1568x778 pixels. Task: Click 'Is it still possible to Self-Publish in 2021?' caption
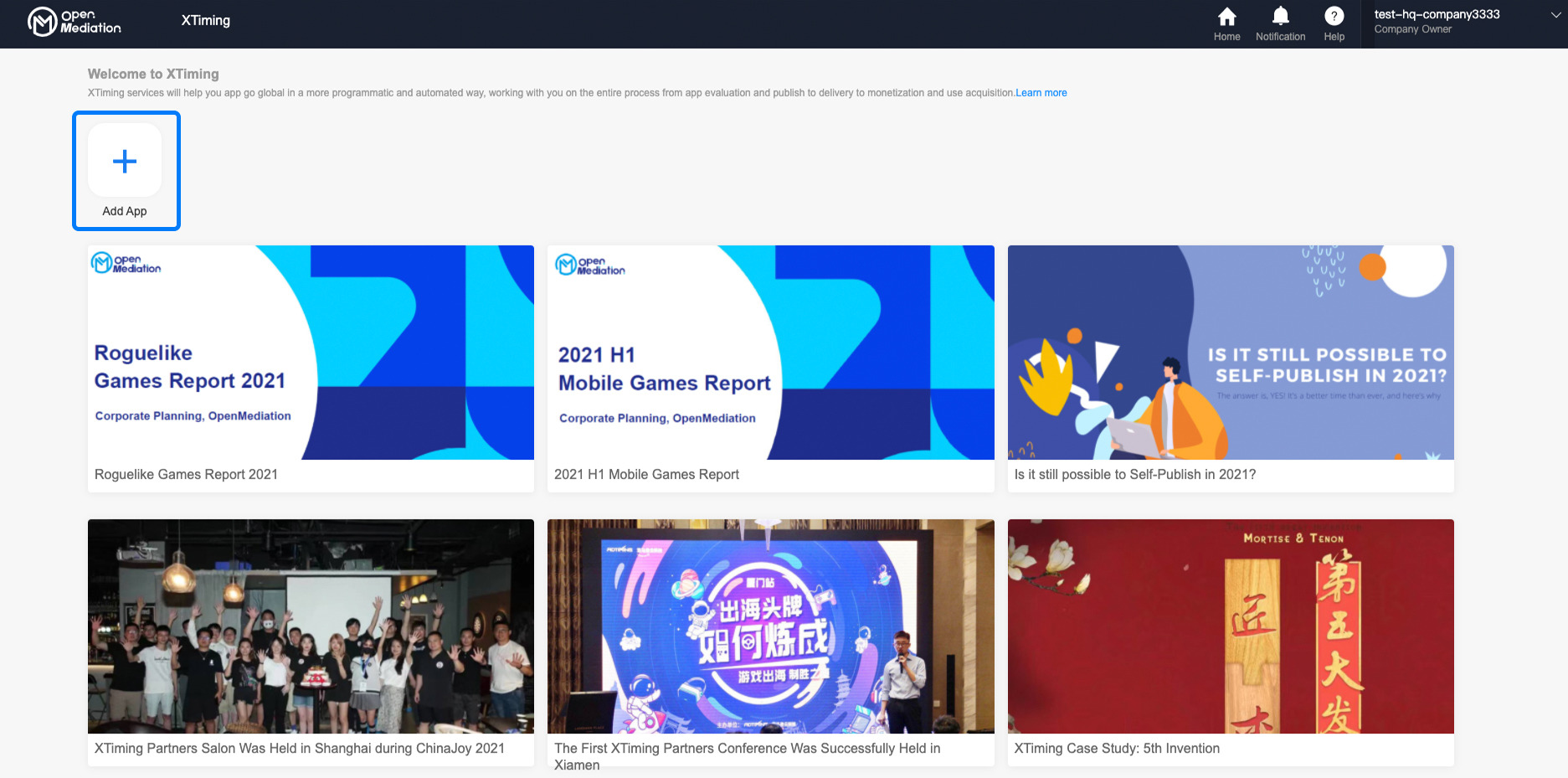tap(1135, 475)
